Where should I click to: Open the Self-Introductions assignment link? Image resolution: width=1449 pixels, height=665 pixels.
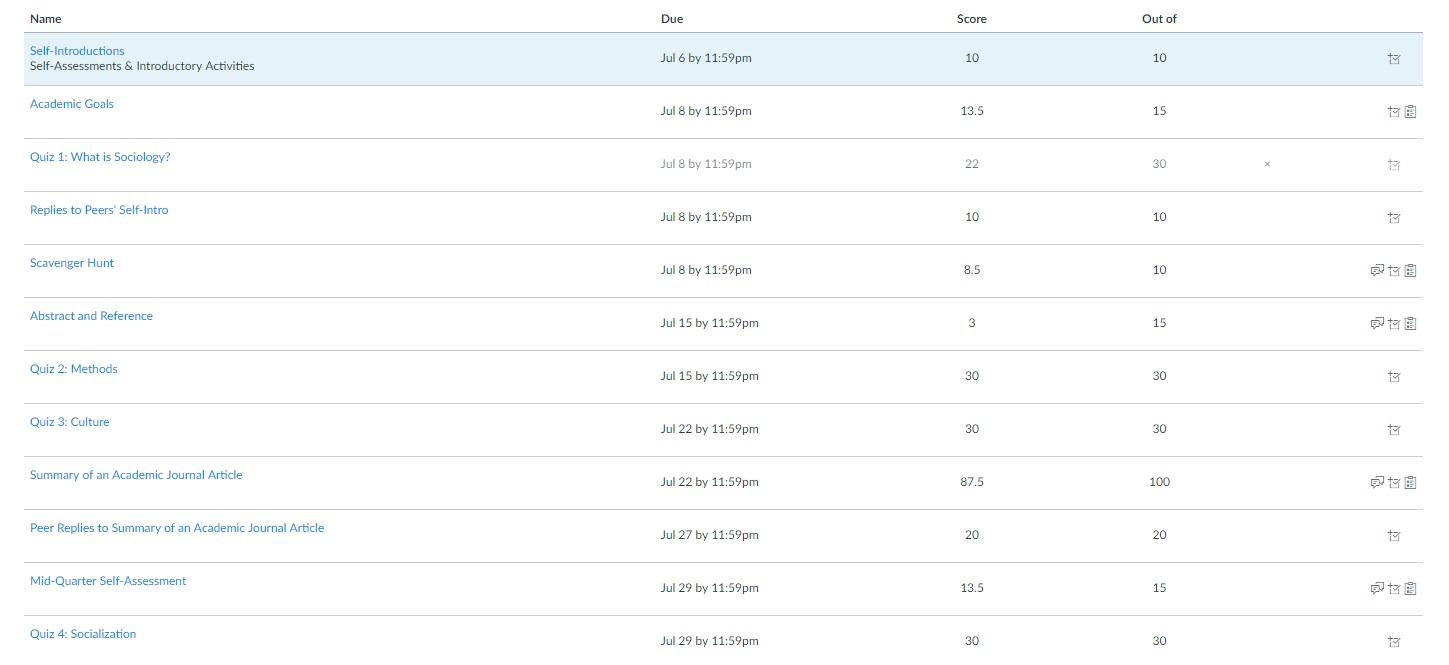pyautogui.click(x=77, y=51)
